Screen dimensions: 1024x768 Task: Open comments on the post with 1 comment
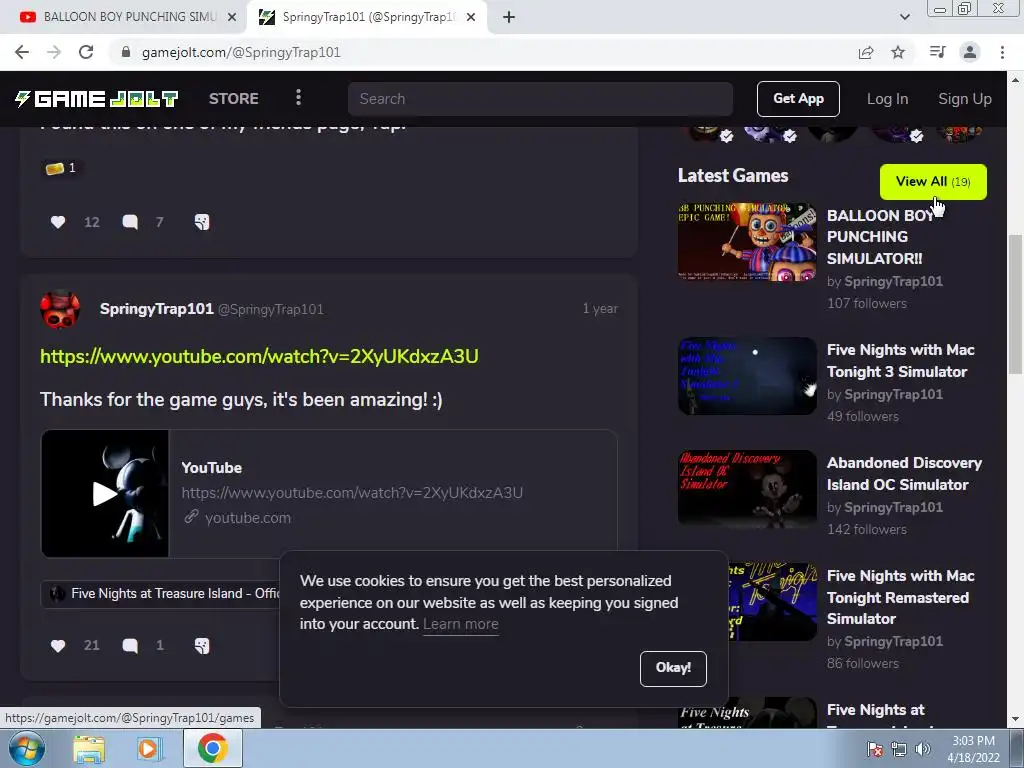(x=130, y=645)
